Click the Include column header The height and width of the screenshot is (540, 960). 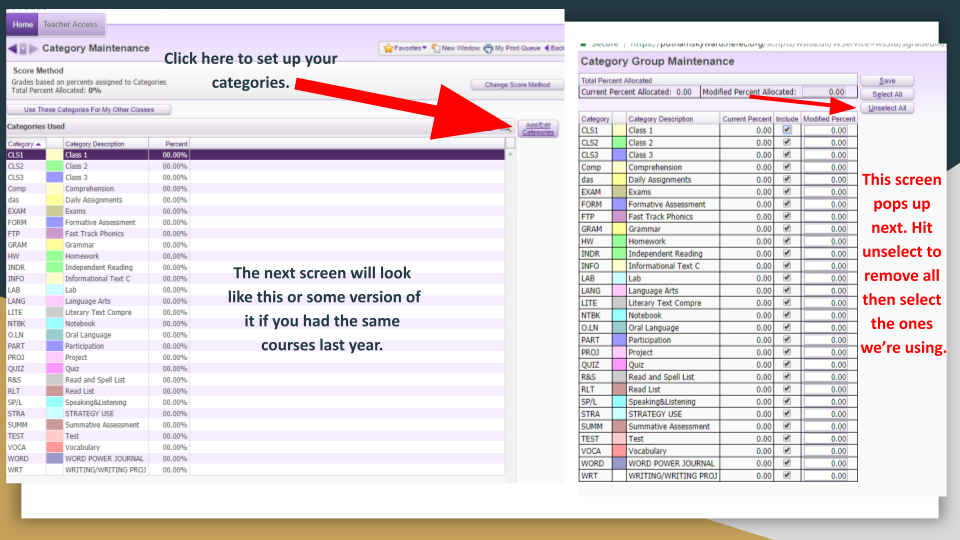[x=787, y=119]
